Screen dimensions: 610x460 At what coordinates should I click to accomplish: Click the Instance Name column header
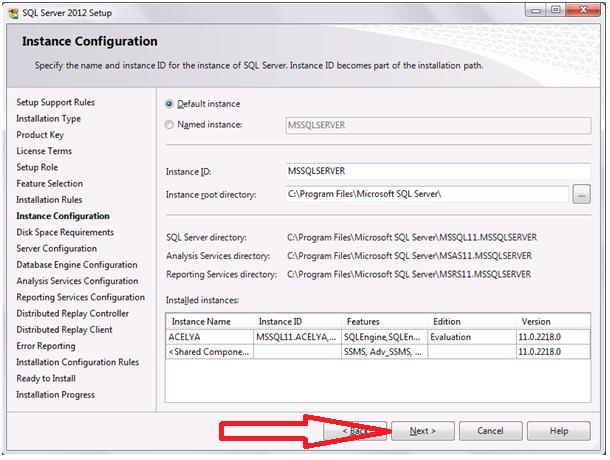pos(210,321)
